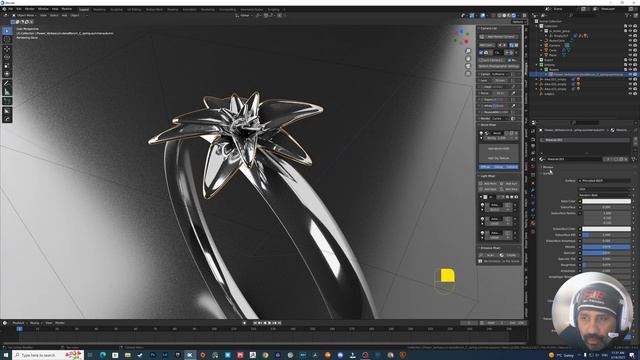Open Material properties tab icon
Image resolution: width=640 pixels, height=360 pixels.
pos(533,224)
